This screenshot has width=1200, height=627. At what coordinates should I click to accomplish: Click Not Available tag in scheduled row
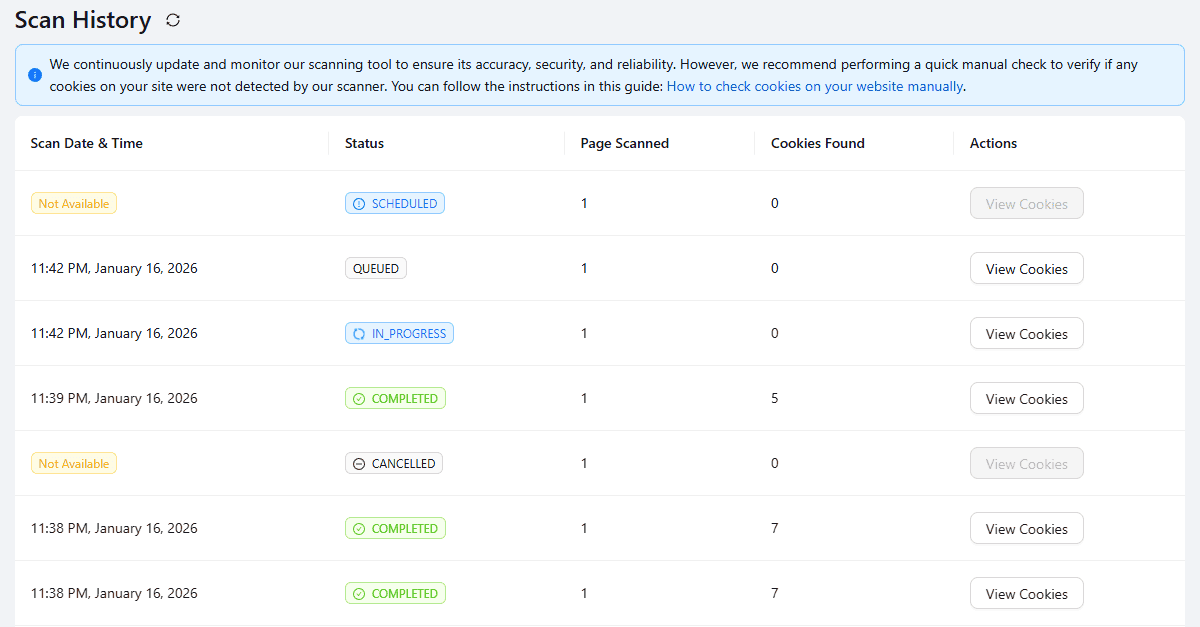coord(74,203)
